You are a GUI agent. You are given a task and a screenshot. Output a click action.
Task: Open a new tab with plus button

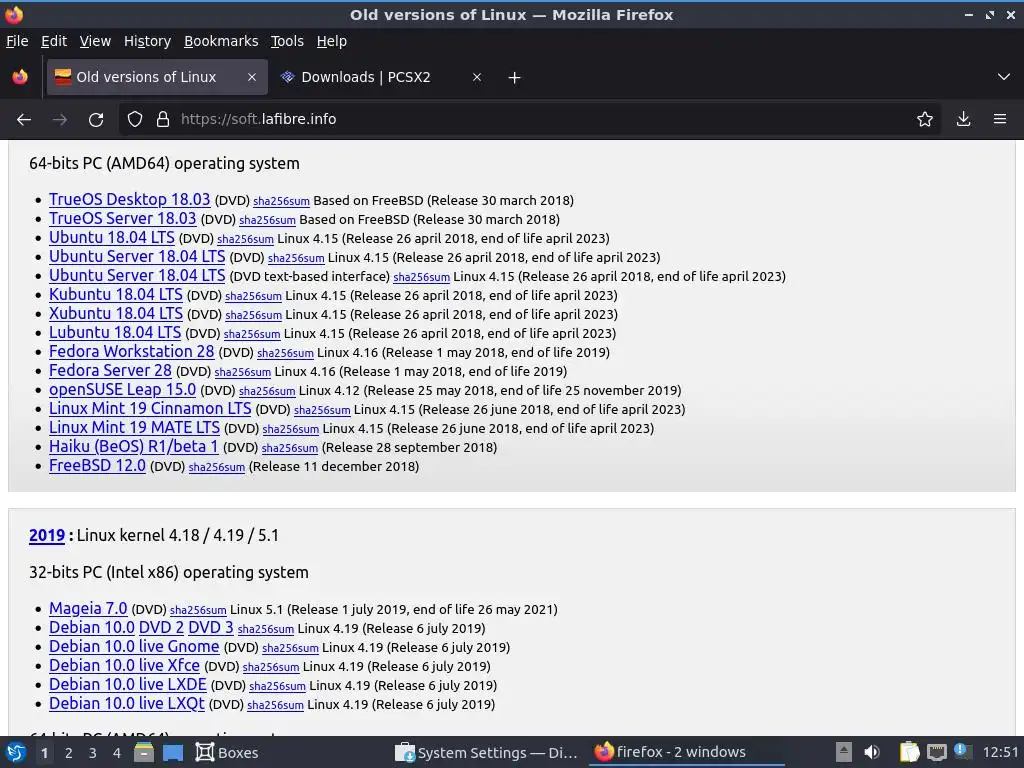515,78
